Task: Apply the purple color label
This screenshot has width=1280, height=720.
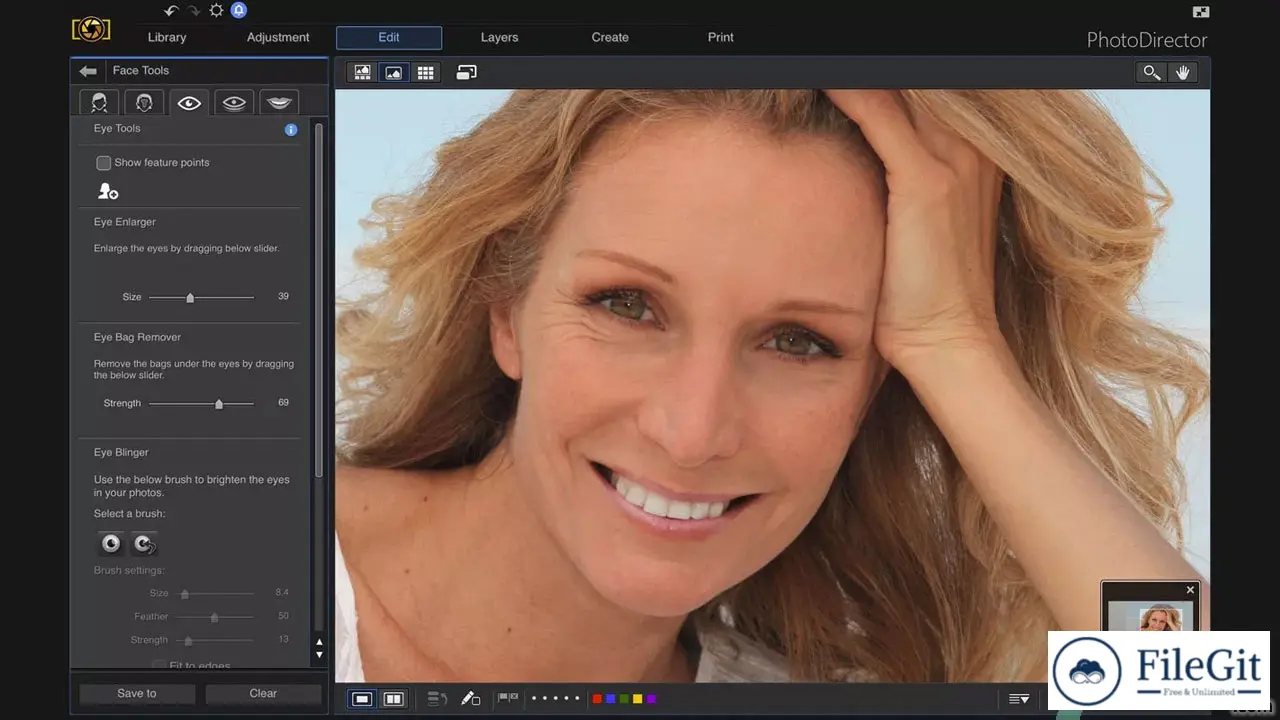Action: (x=651, y=699)
